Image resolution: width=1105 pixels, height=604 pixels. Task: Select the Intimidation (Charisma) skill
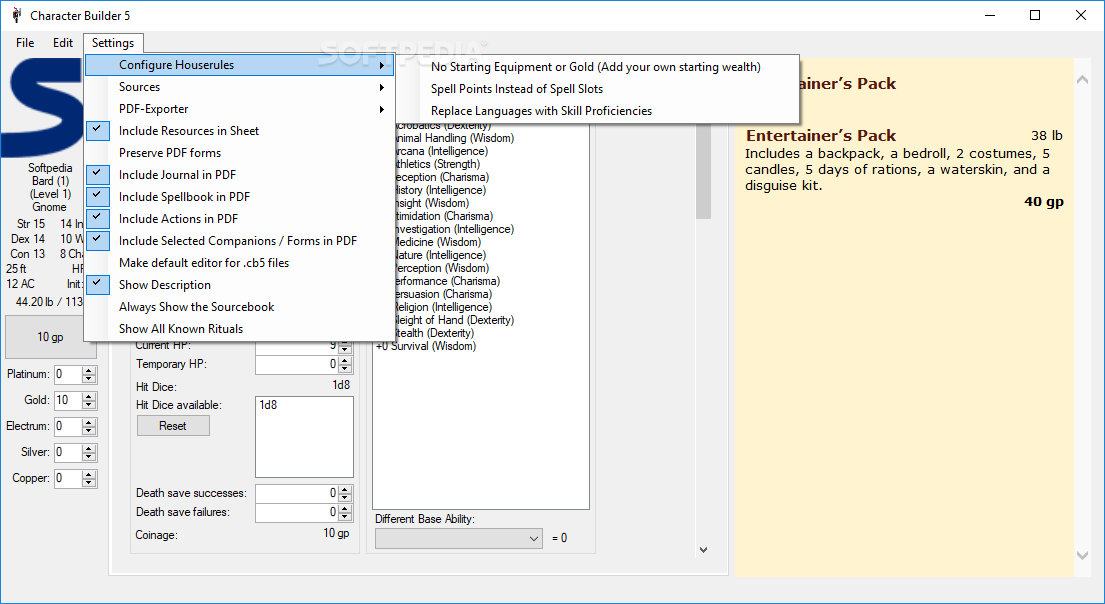444,216
